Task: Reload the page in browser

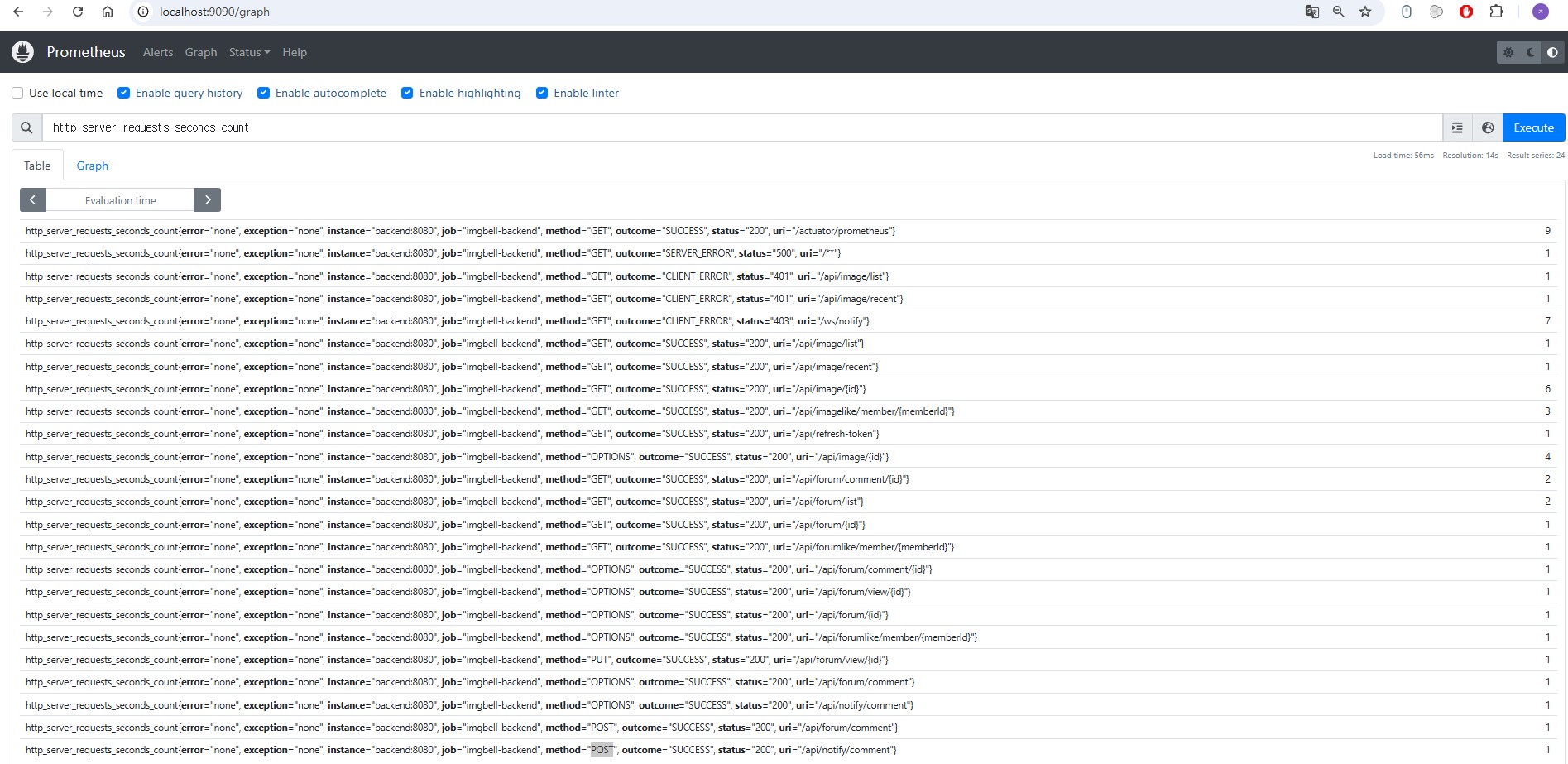Action: (x=78, y=12)
